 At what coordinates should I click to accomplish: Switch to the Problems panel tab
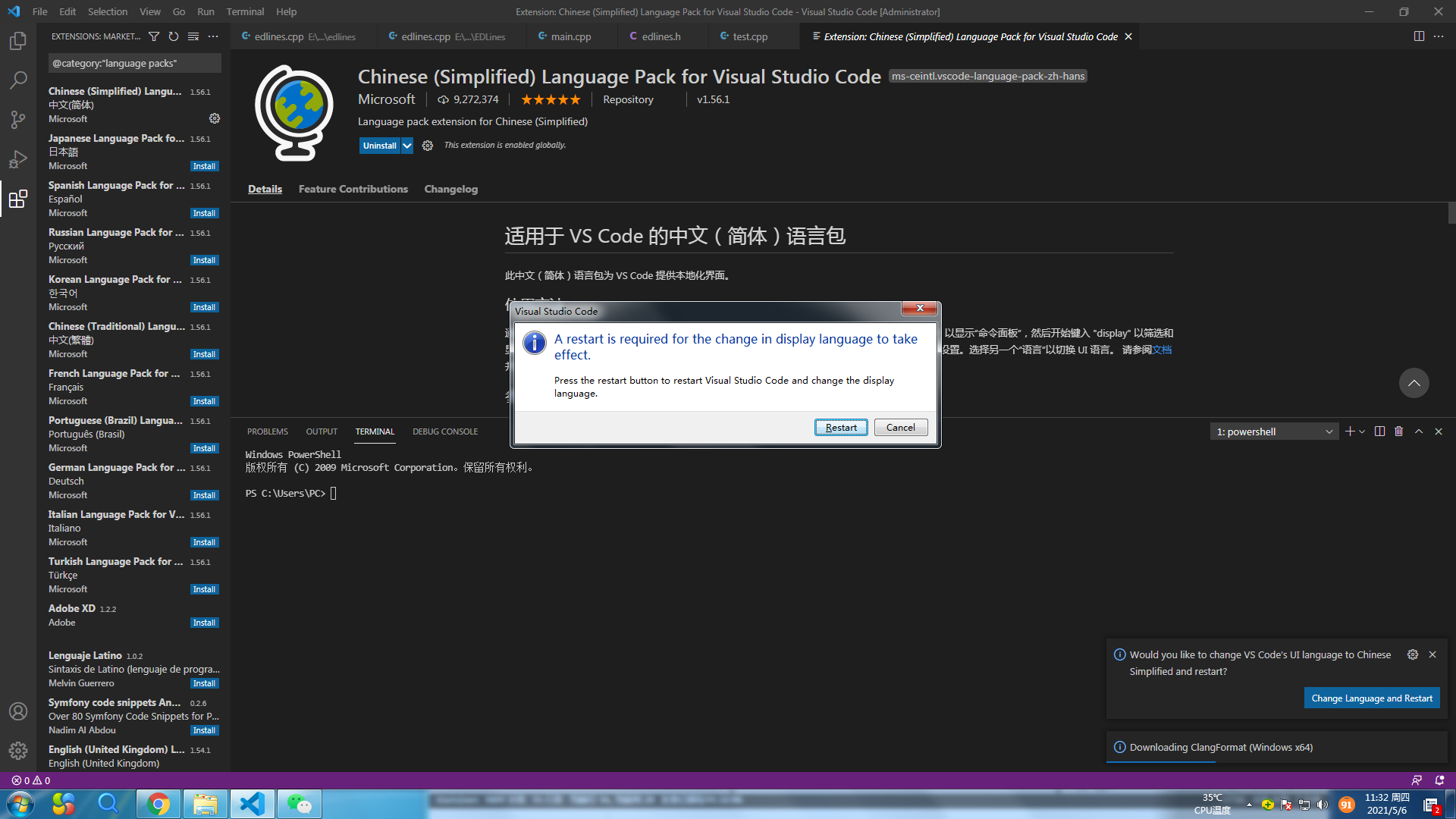(267, 431)
